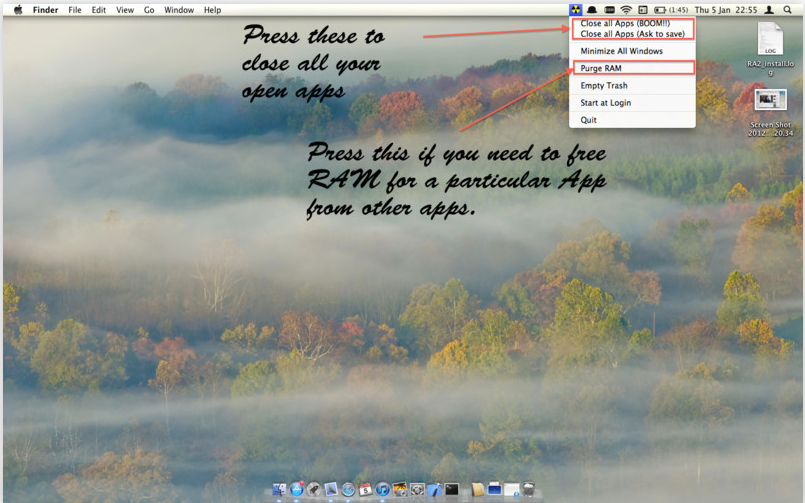Select the RA2_install.log desktop file

[x=770, y=42]
